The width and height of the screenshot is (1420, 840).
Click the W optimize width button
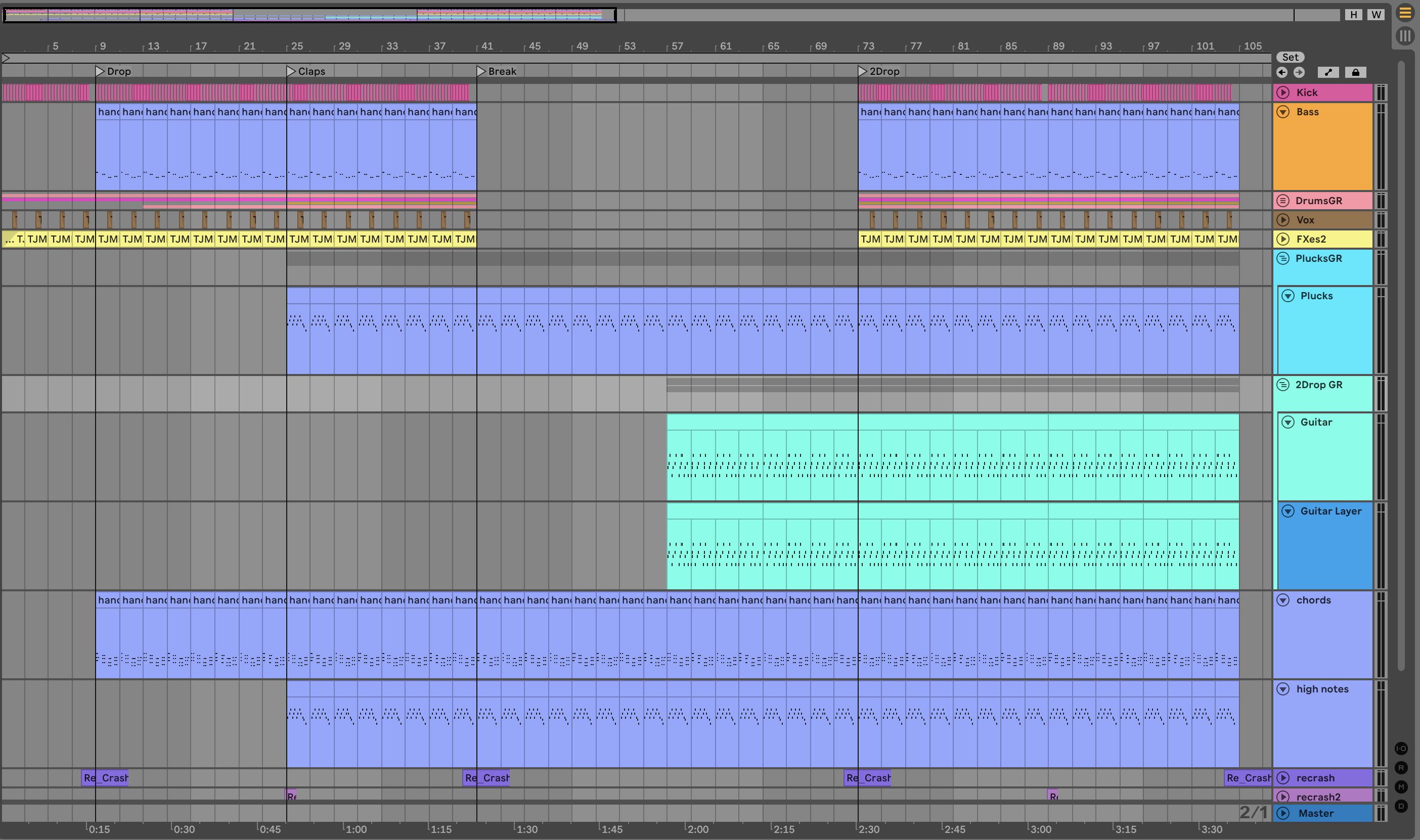click(x=1377, y=15)
